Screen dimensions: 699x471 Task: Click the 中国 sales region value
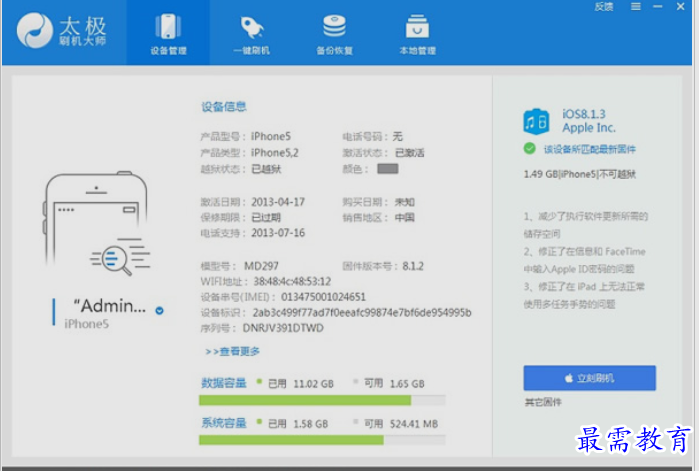tap(405, 217)
